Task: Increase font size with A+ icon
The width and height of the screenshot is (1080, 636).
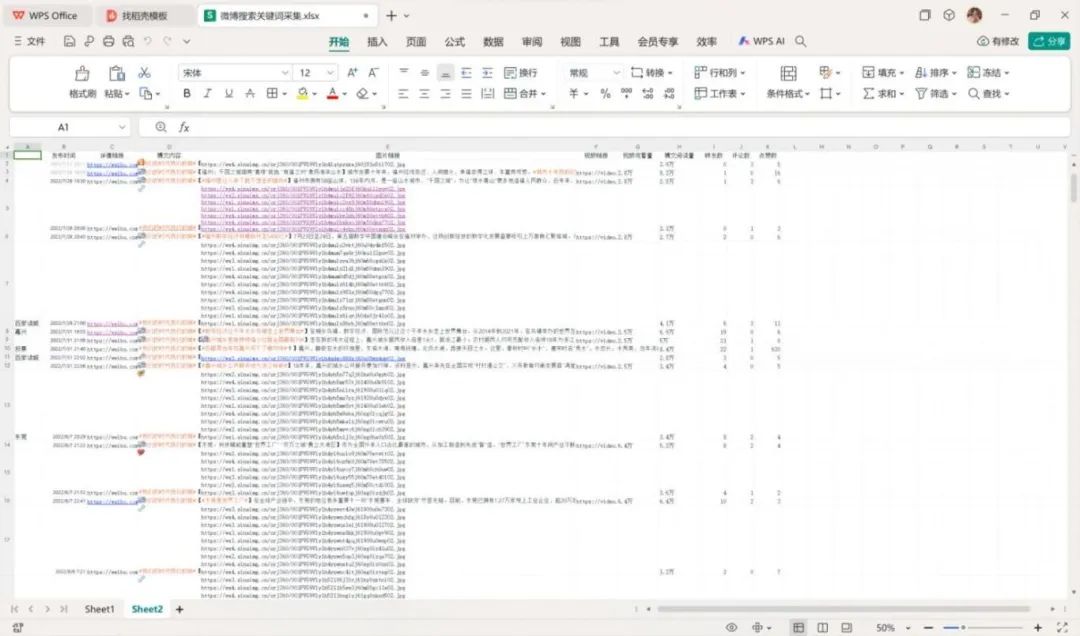Action: pos(352,73)
